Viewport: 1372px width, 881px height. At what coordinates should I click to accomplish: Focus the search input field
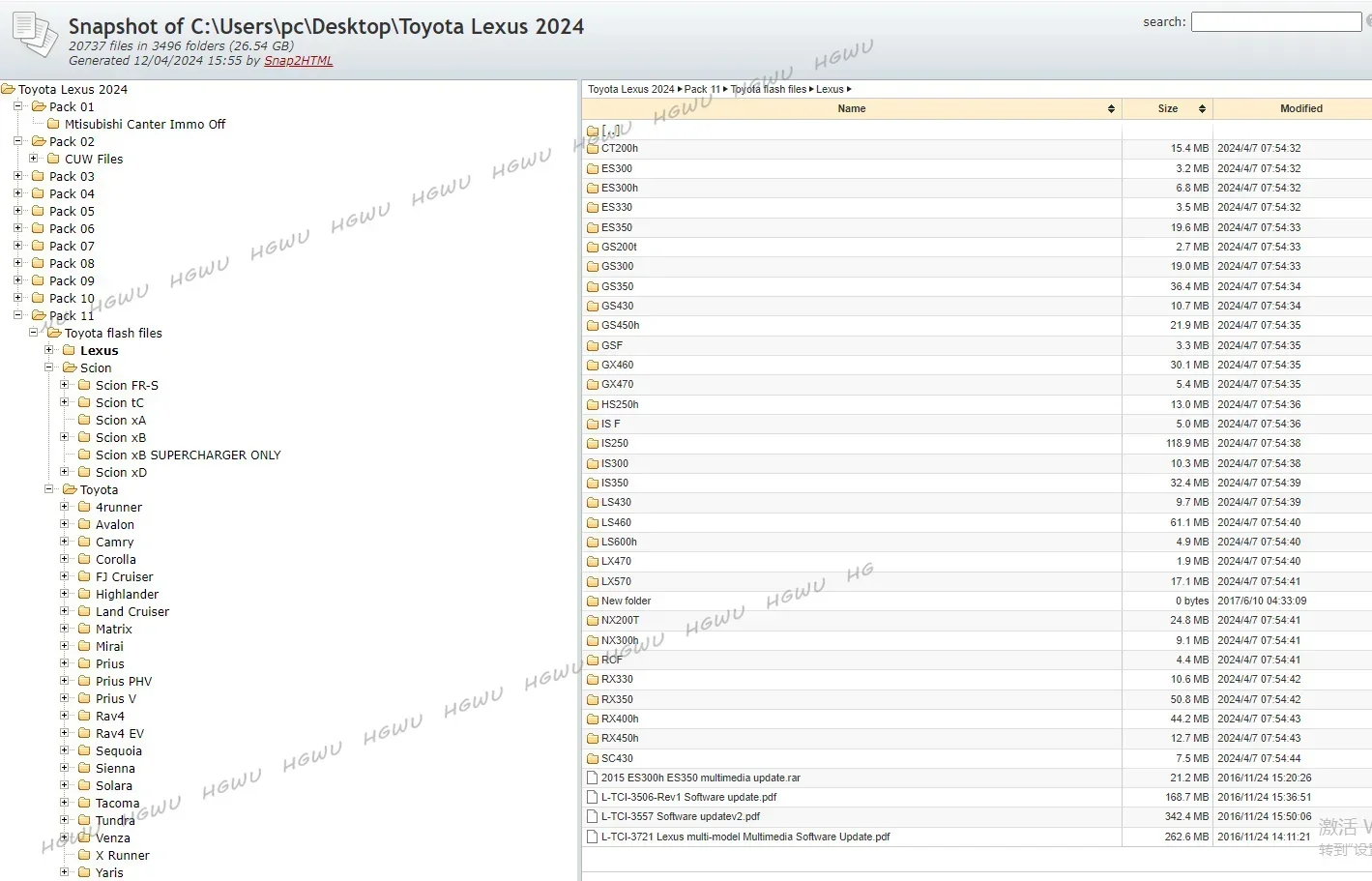(1275, 21)
